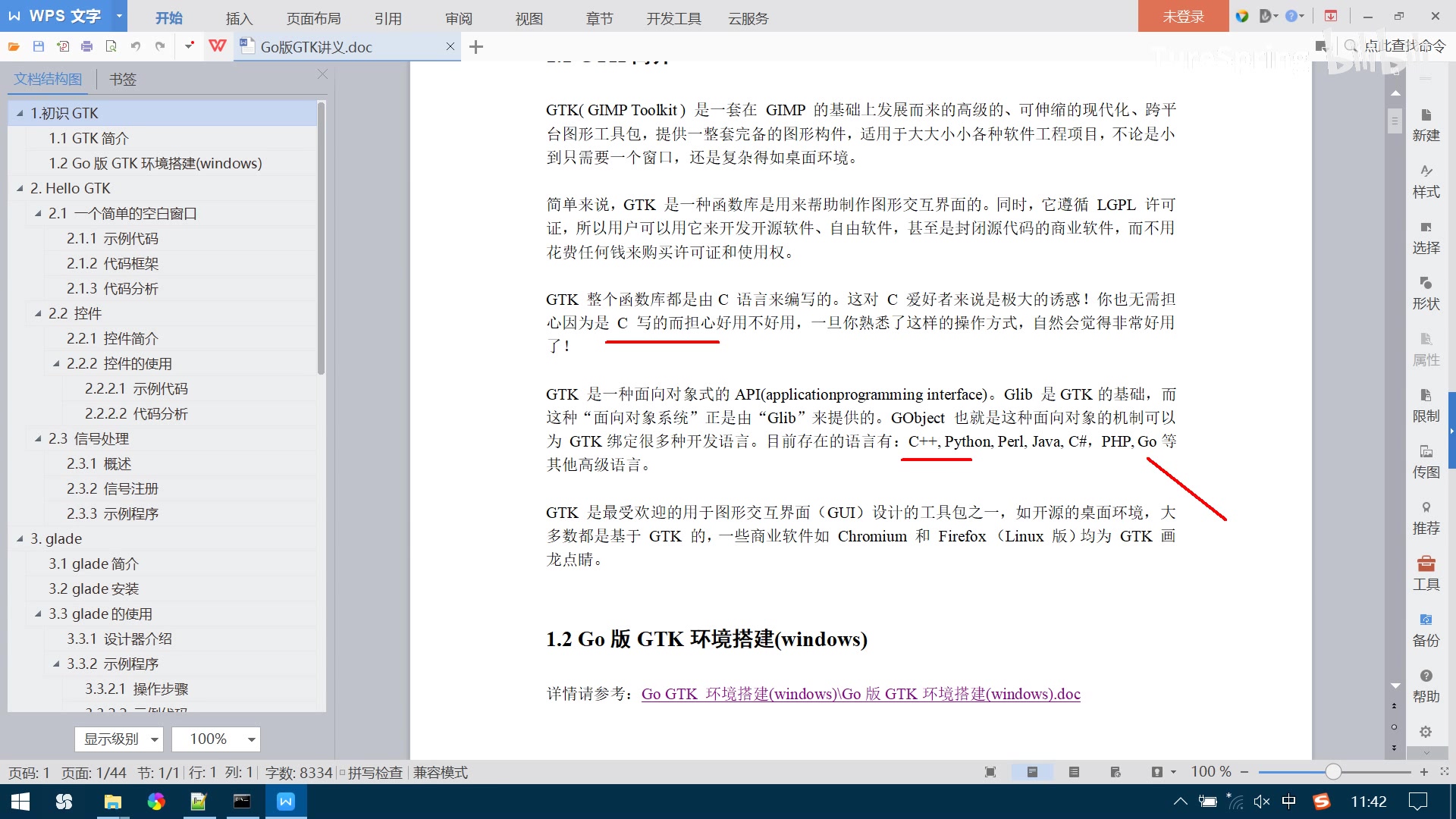This screenshot has width=1456, height=819.
Task: Switch to outline view in status bar
Action: 1074,772
